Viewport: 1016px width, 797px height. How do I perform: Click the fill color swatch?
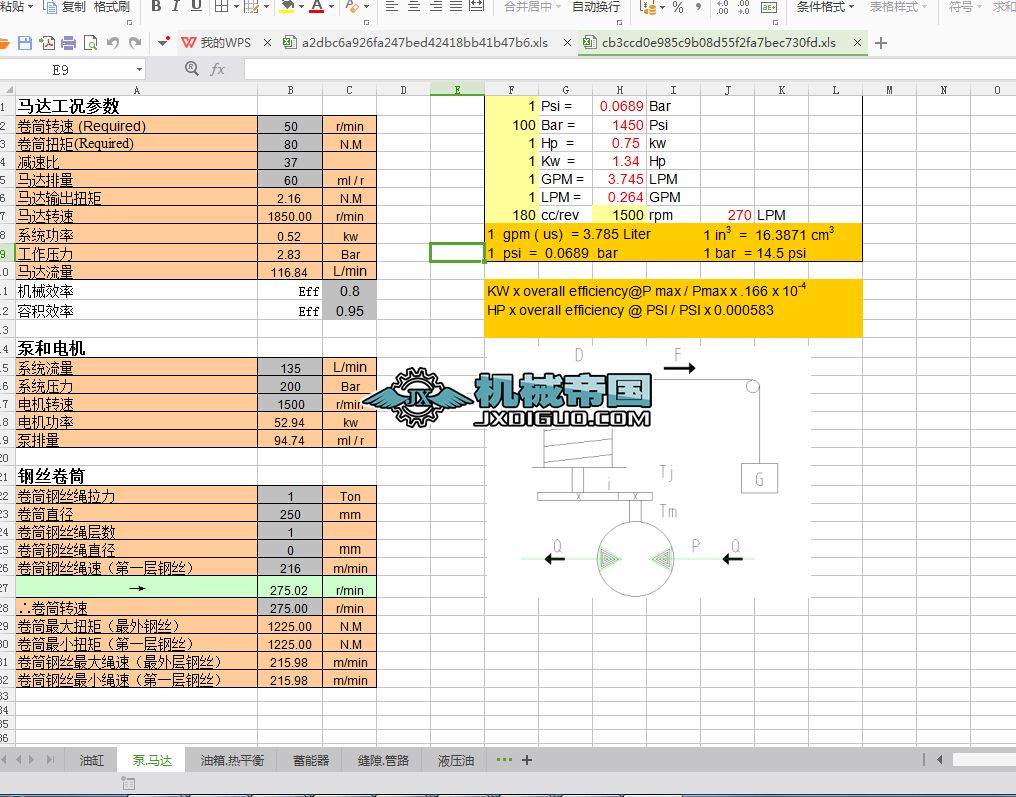pos(285,10)
